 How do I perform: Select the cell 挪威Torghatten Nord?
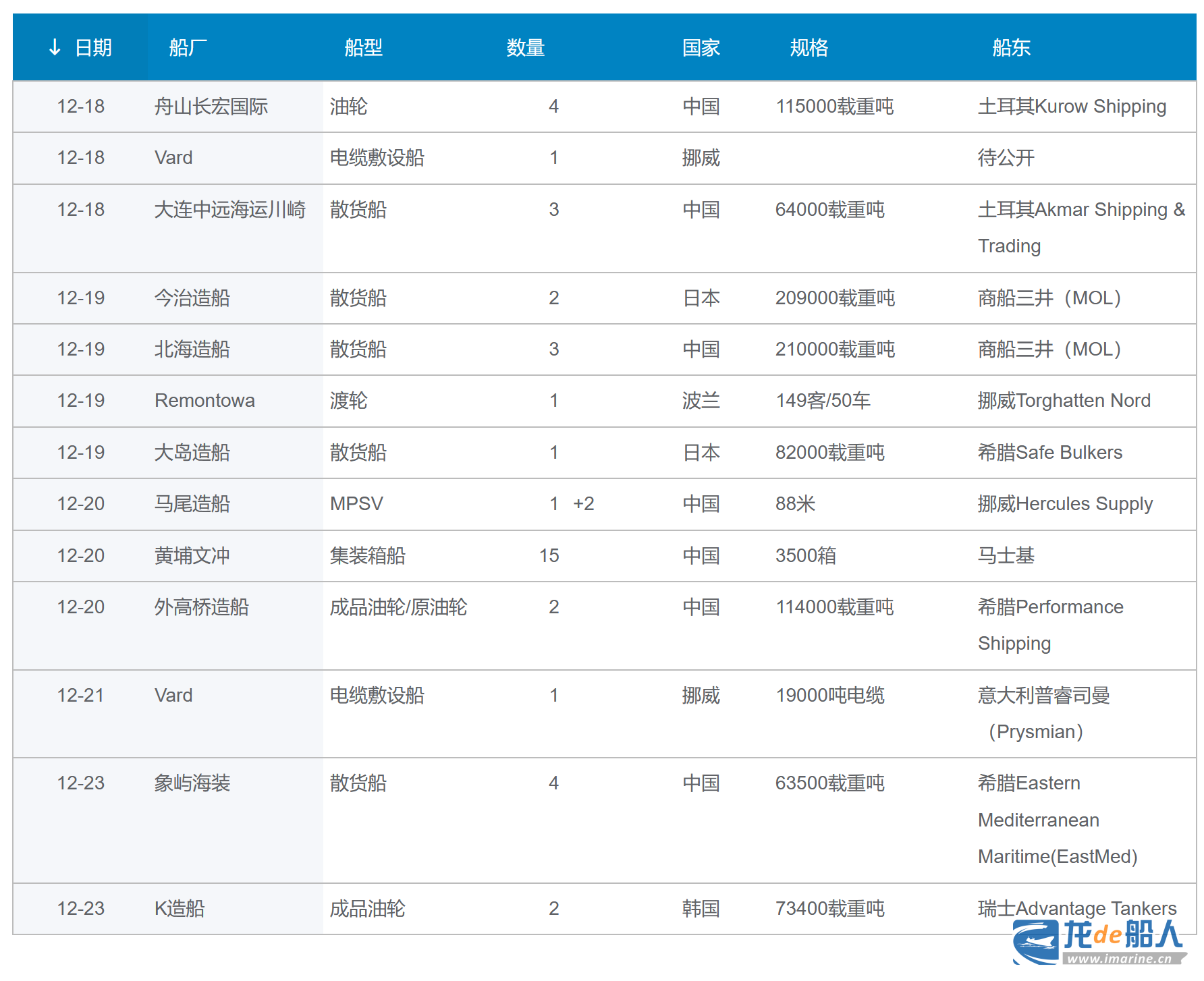[x=1064, y=401]
